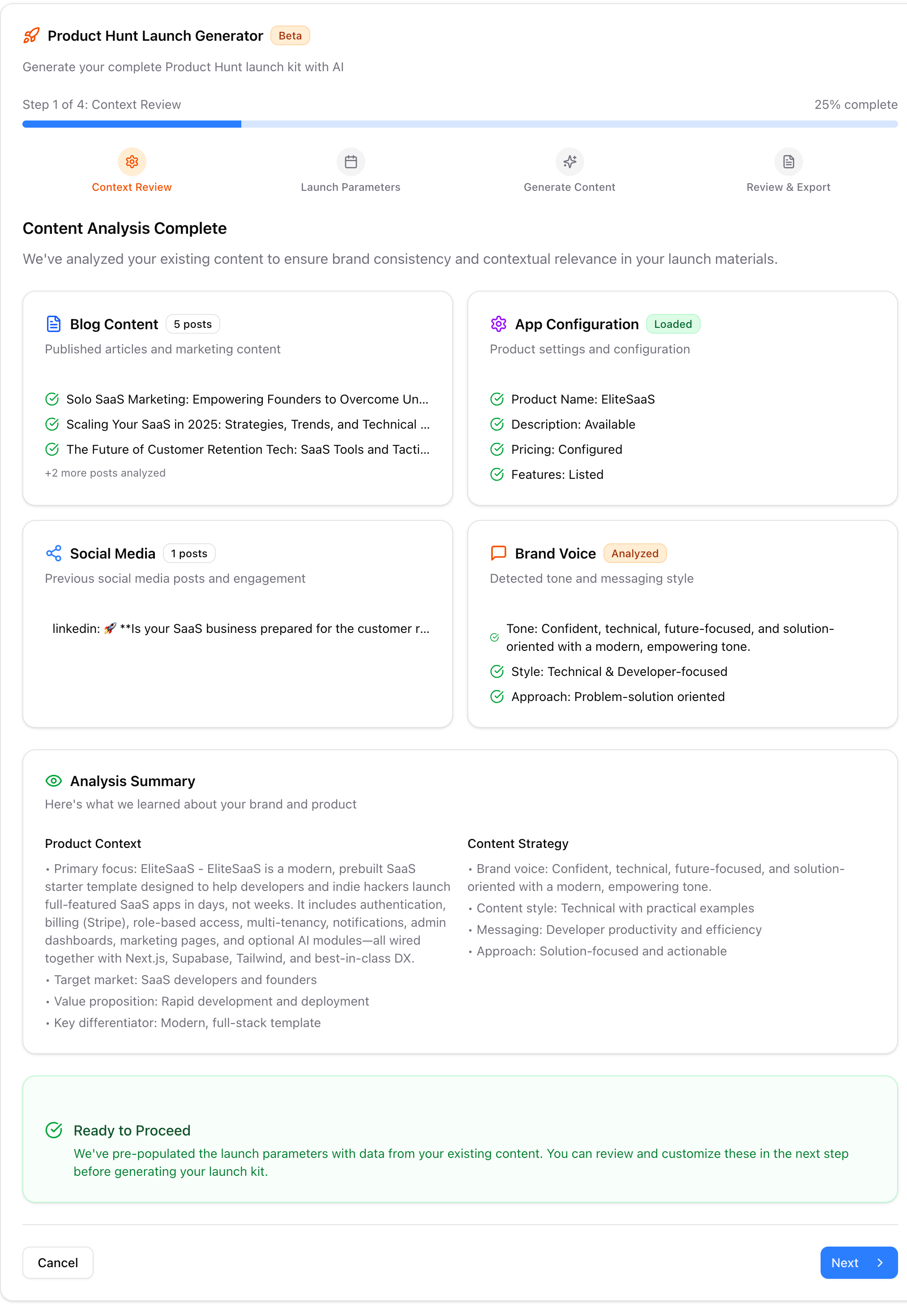Toggle the checkmark next to Pricing: Configured
The image size is (907, 1316).
tap(497, 449)
